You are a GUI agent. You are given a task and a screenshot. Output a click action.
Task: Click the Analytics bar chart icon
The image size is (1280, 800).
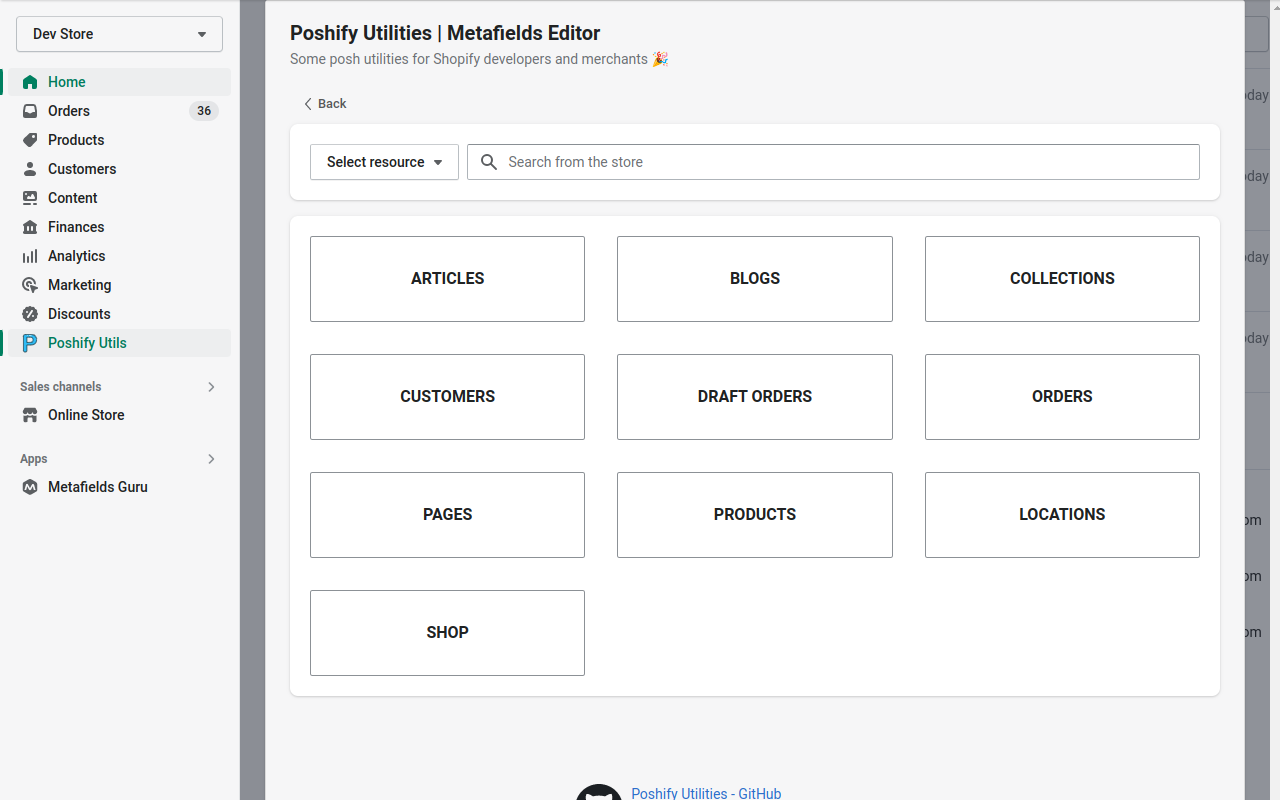tap(30, 256)
